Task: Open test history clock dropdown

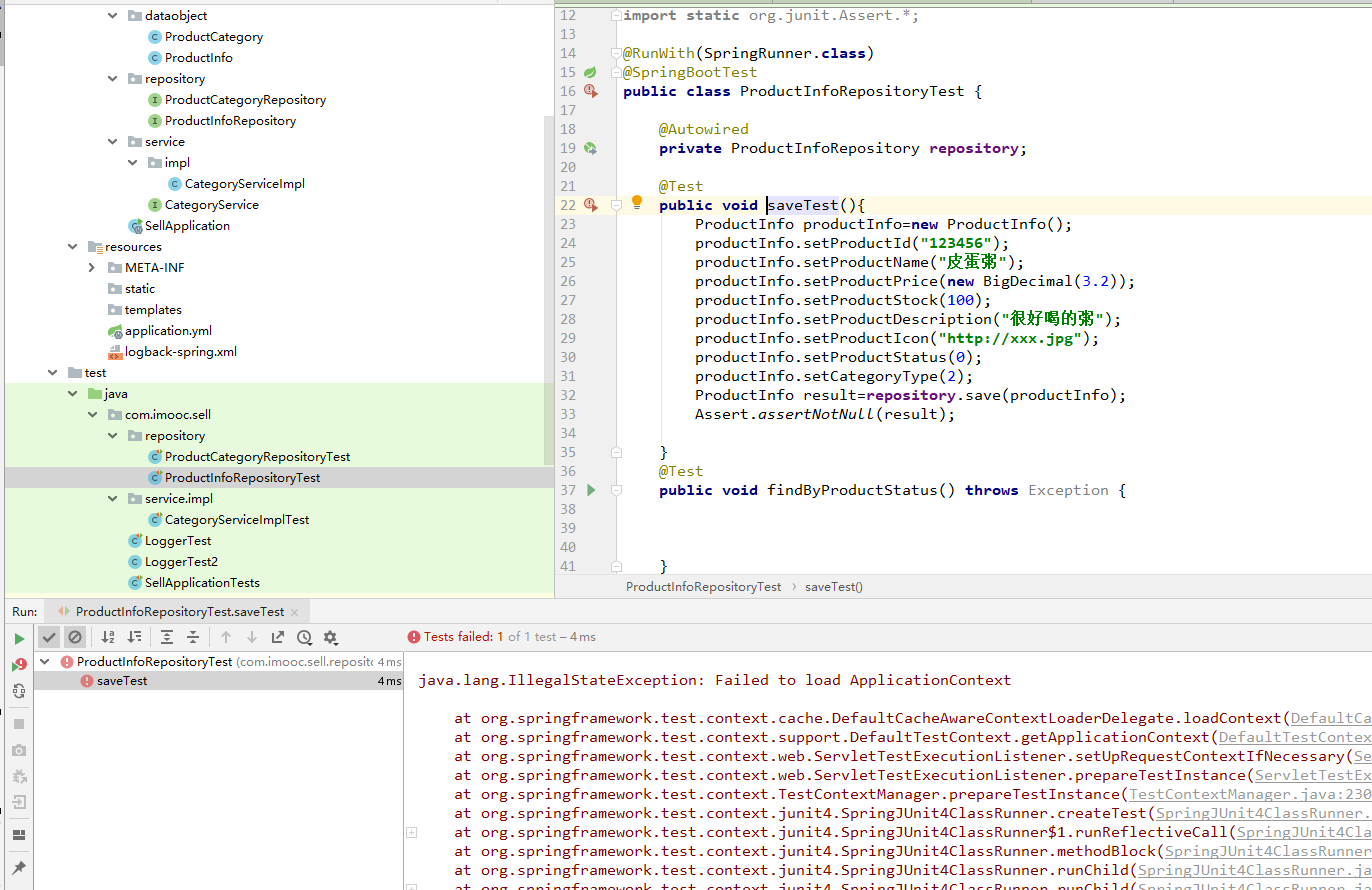Action: point(304,637)
